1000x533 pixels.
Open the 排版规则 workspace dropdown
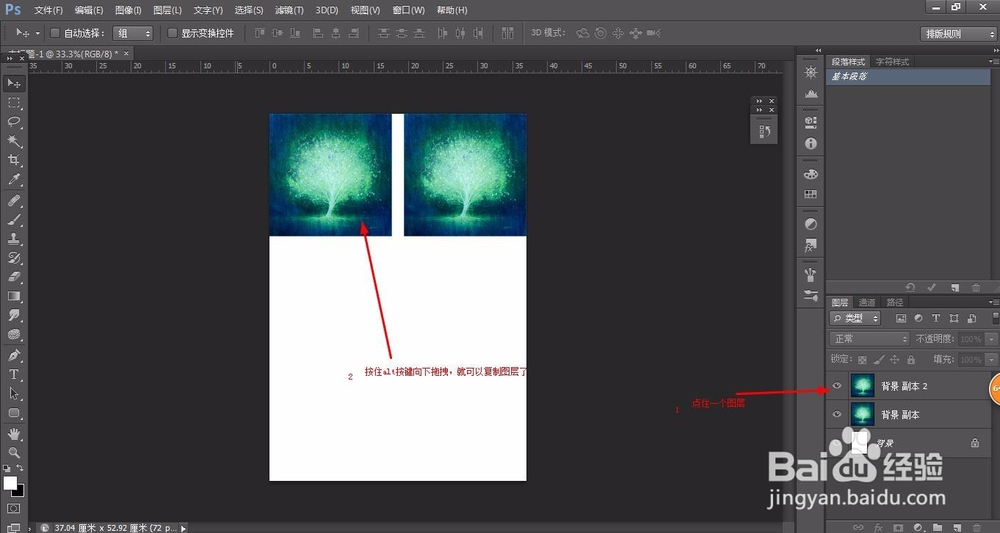[957, 34]
